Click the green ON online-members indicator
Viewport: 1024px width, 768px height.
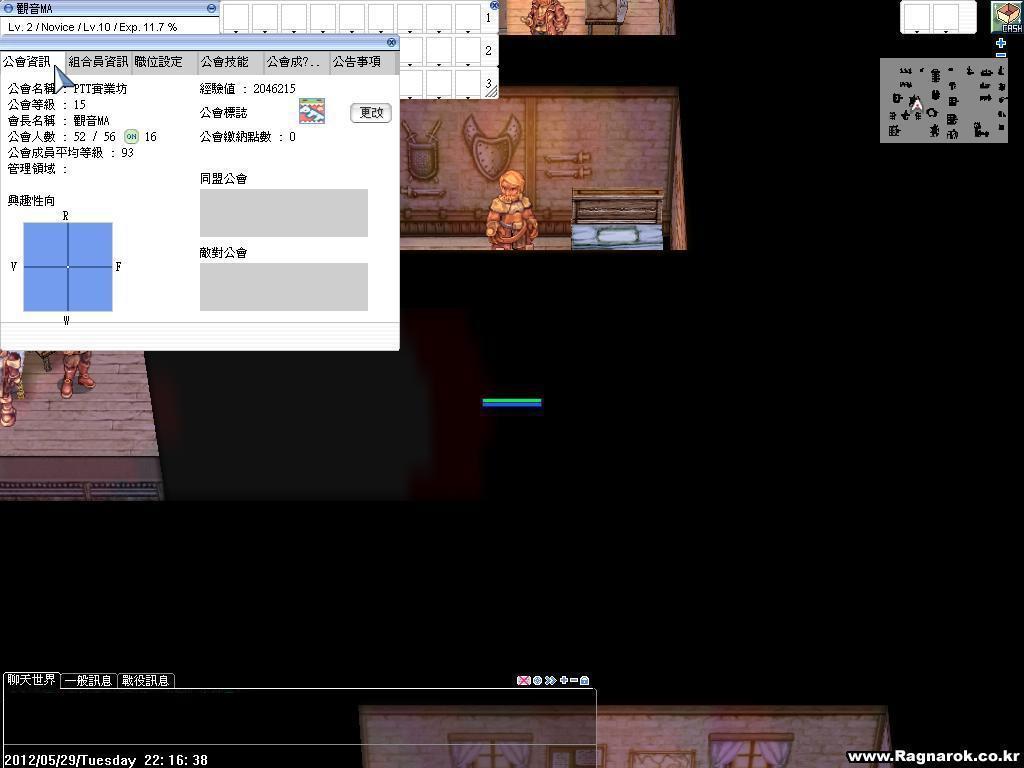[x=131, y=136]
